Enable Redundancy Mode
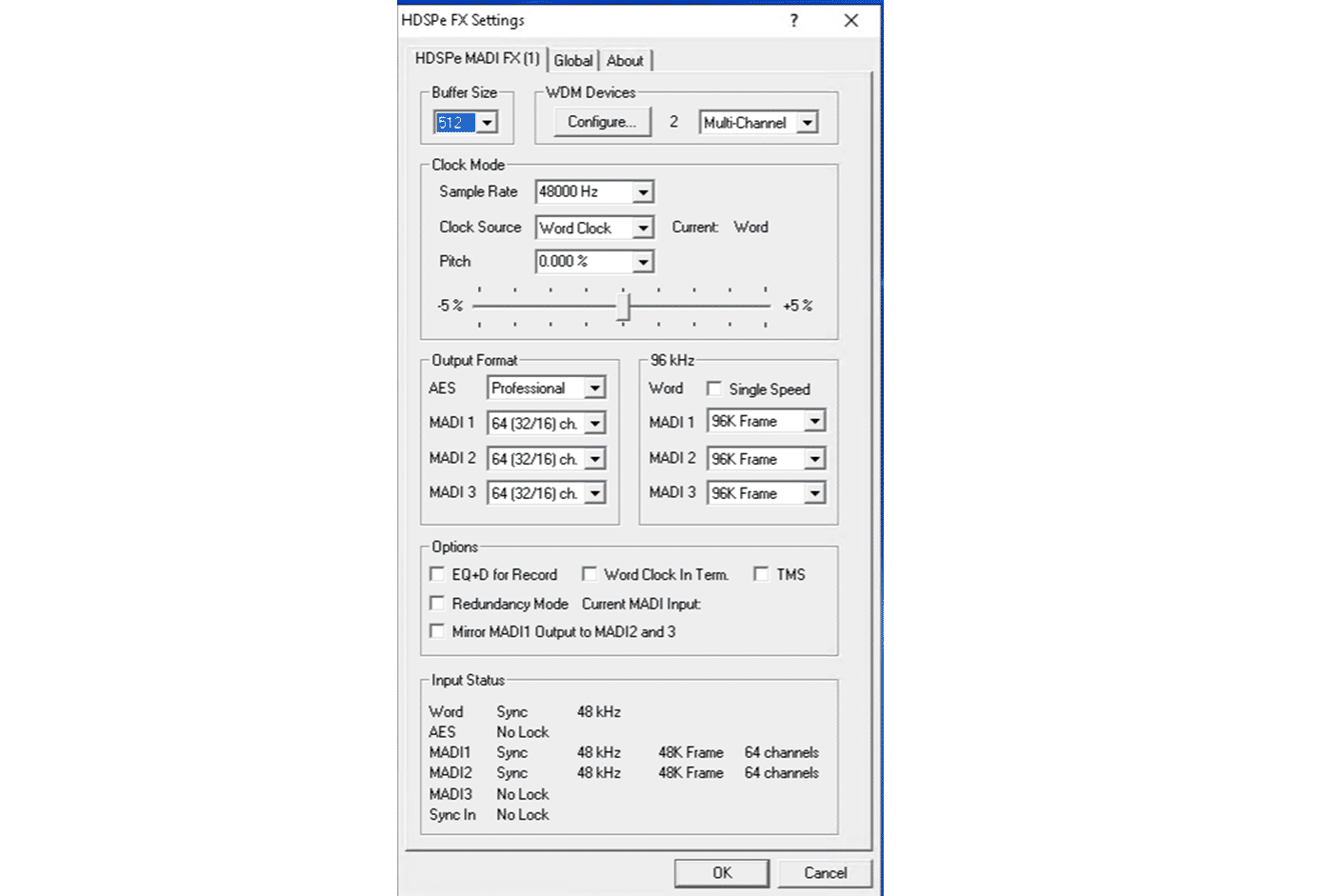The image size is (1340, 896). click(x=437, y=602)
